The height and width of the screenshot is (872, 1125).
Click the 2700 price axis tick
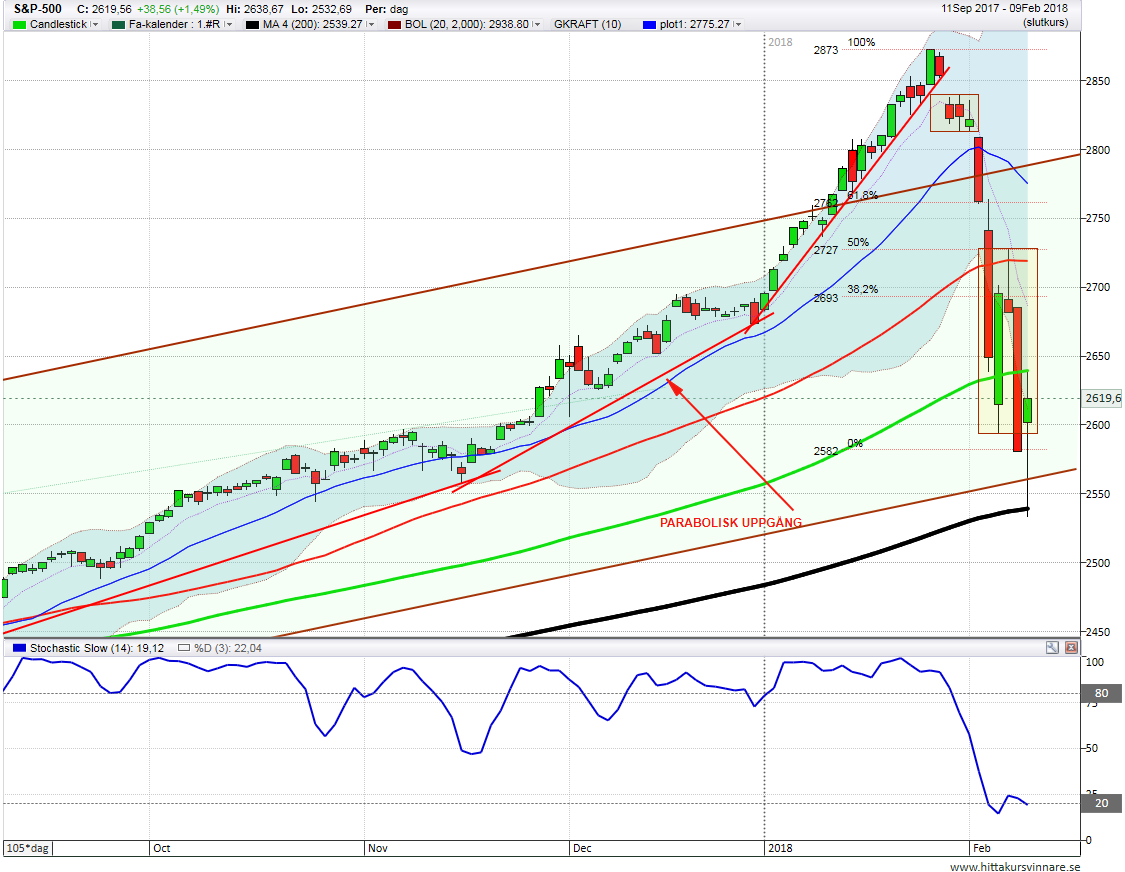tap(1098, 287)
